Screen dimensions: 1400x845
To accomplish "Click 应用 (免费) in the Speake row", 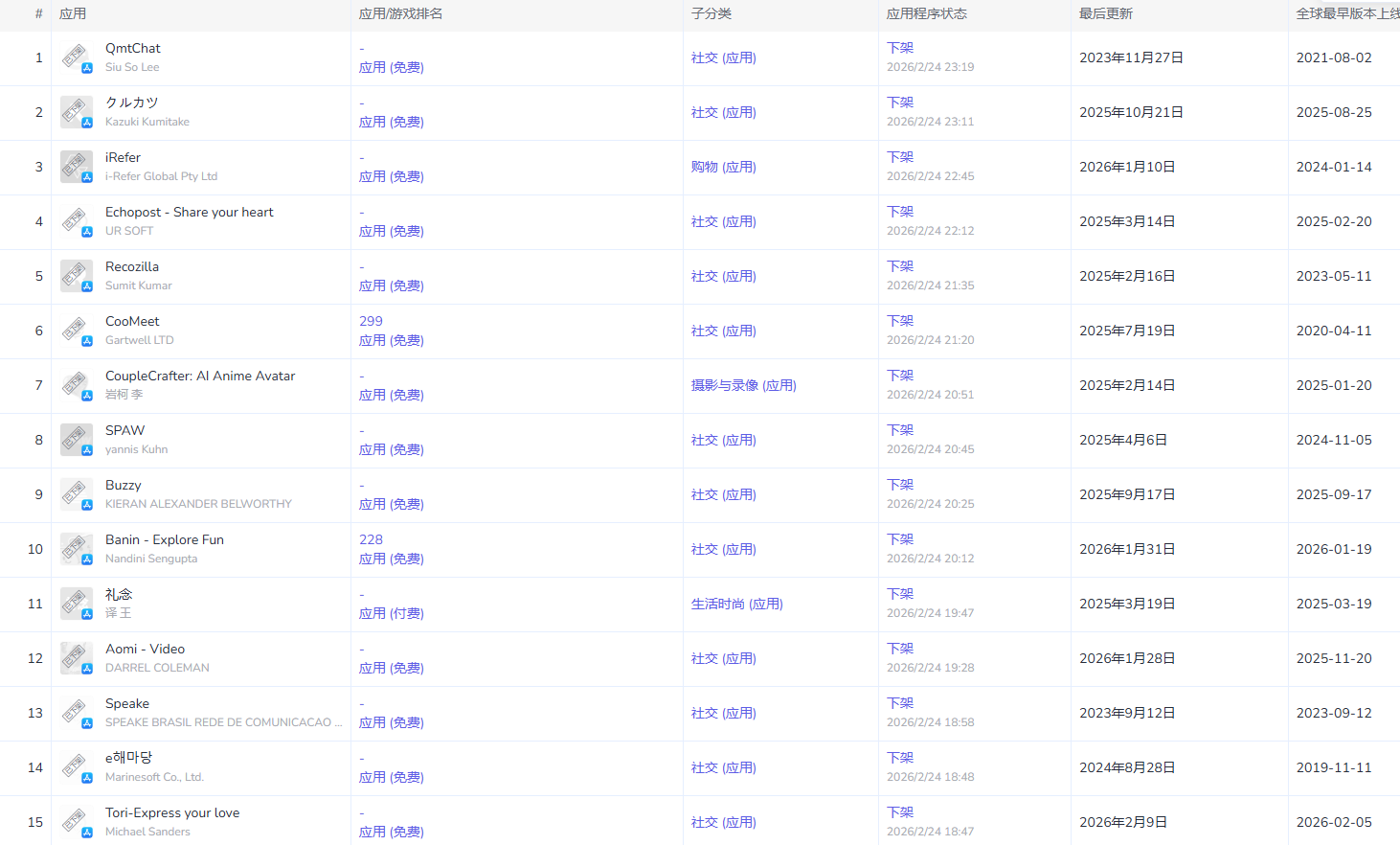I will (392, 722).
